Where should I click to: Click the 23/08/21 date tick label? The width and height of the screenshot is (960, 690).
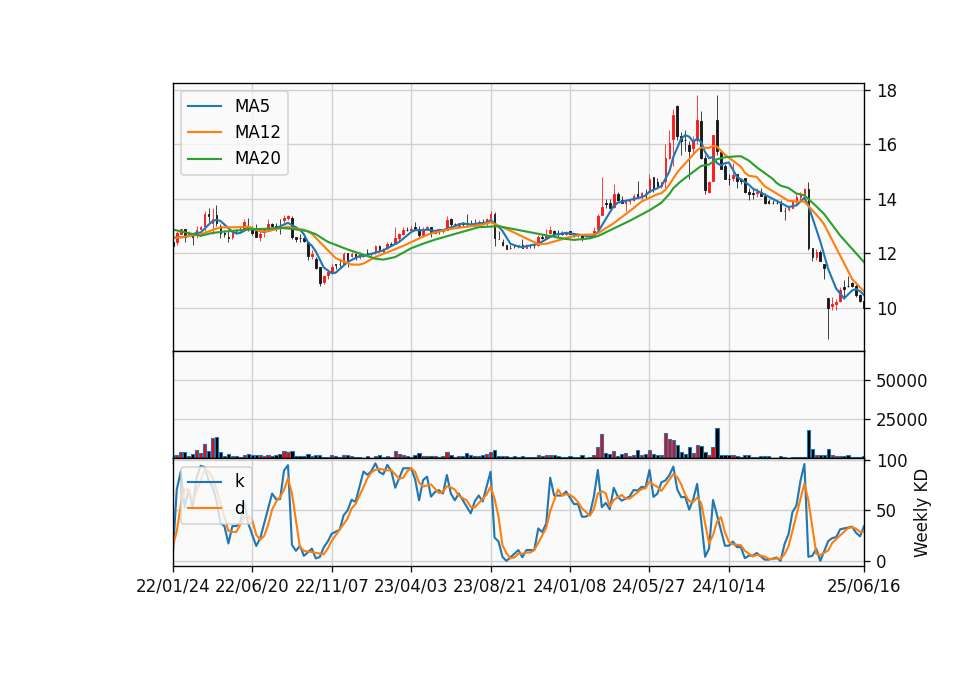[490, 586]
